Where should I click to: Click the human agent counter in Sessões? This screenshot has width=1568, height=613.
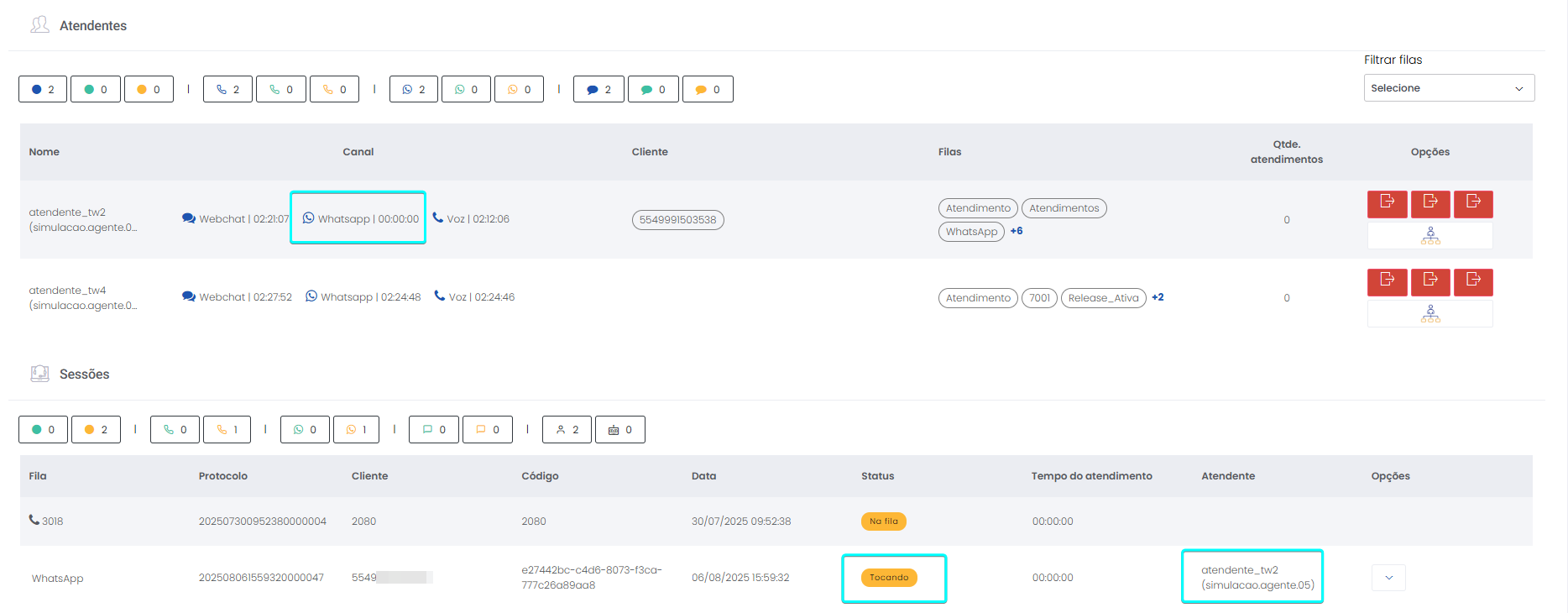point(567,430)
